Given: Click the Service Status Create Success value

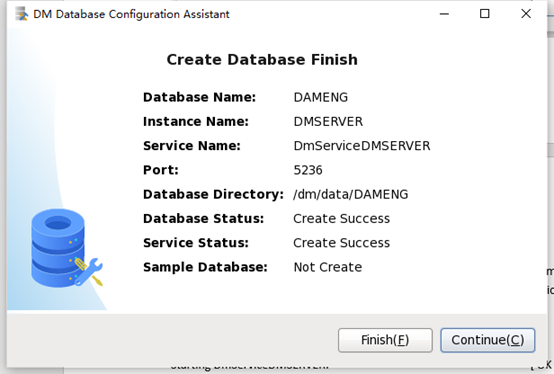Looking at the screenshot, I should (342, 243).
